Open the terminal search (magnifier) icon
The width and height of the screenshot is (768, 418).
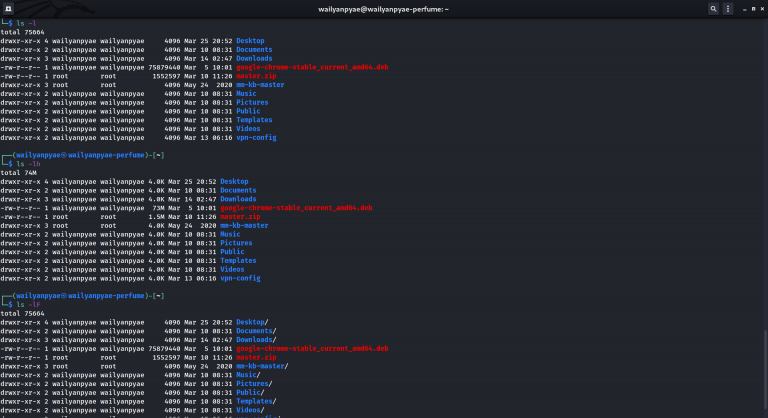(714, 8)
